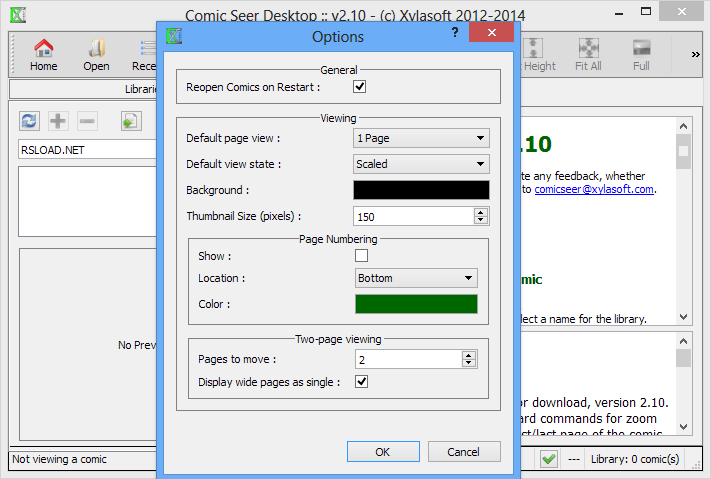Click 'Library: 0 comic(s)' status text
This screenshot has height=479, width=711.
(635, 459)
